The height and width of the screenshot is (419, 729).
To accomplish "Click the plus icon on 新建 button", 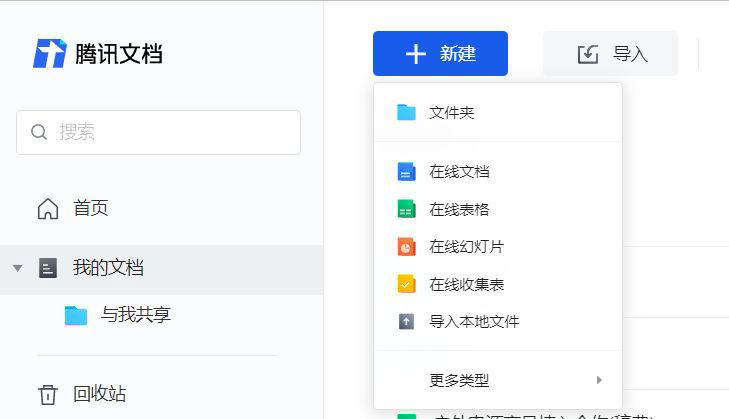I will pos(416,54).
